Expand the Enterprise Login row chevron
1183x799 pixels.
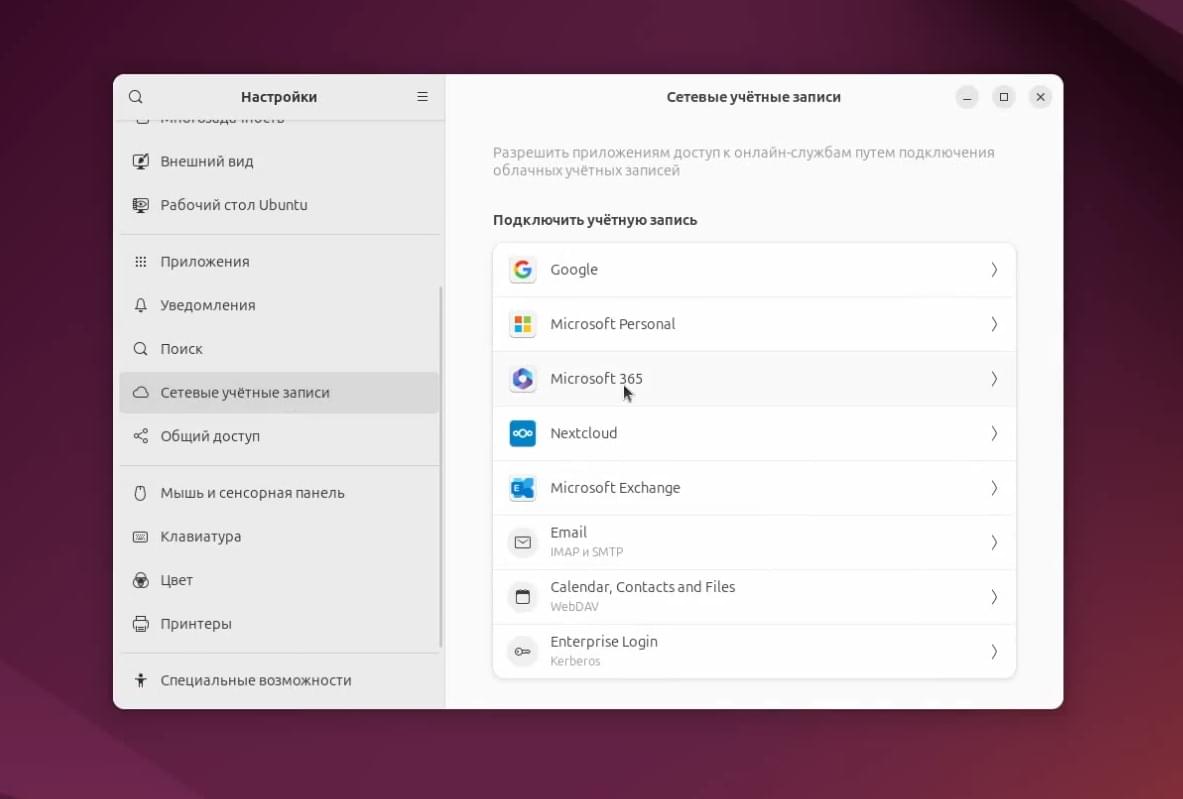(x=994, y=652)
